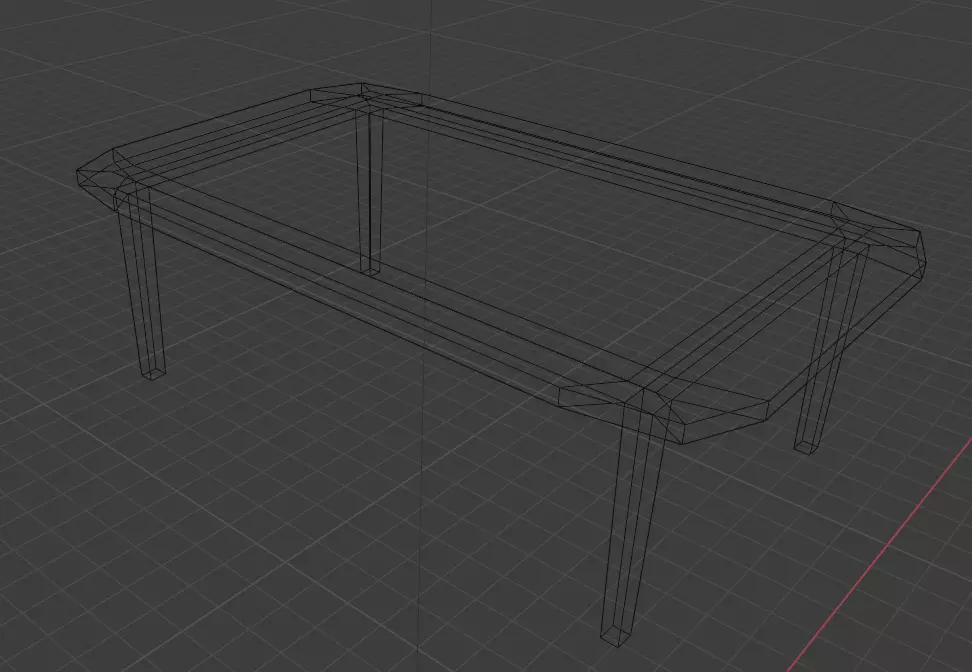The height and width of the screenshot is (672, 972).
Task: Click the table's right-side leg near red axis
Action: (829, 347)
